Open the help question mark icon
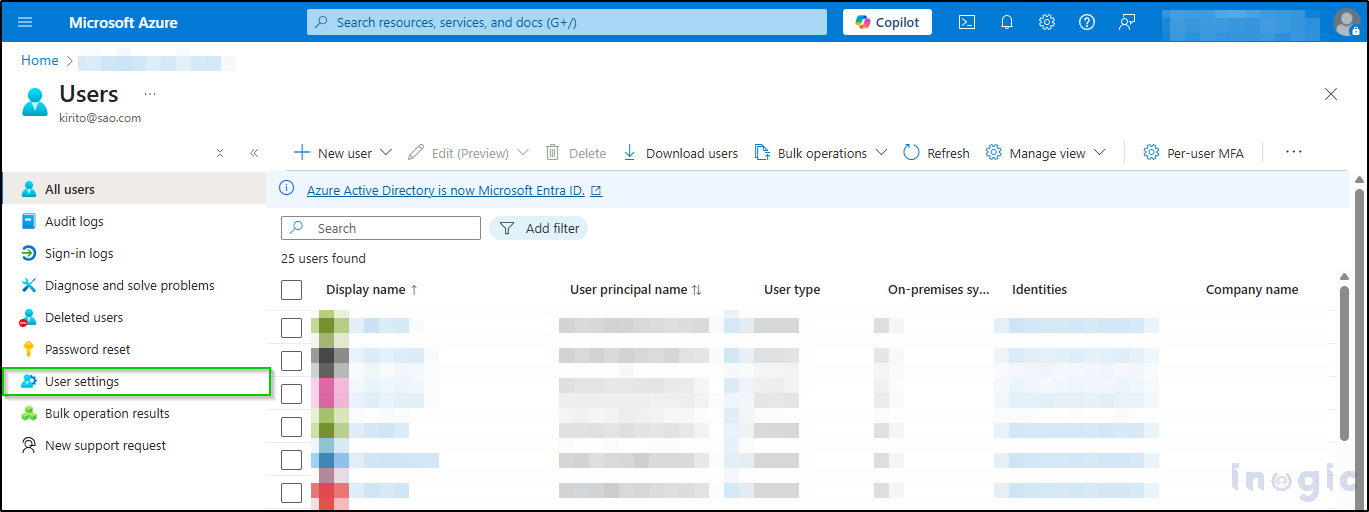Viewport: 1369px width, 512px height. 1087,22
